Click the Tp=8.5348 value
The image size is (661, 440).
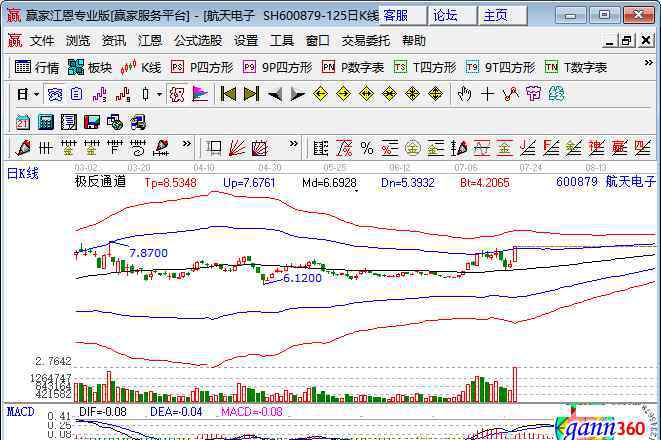(170, 183)
